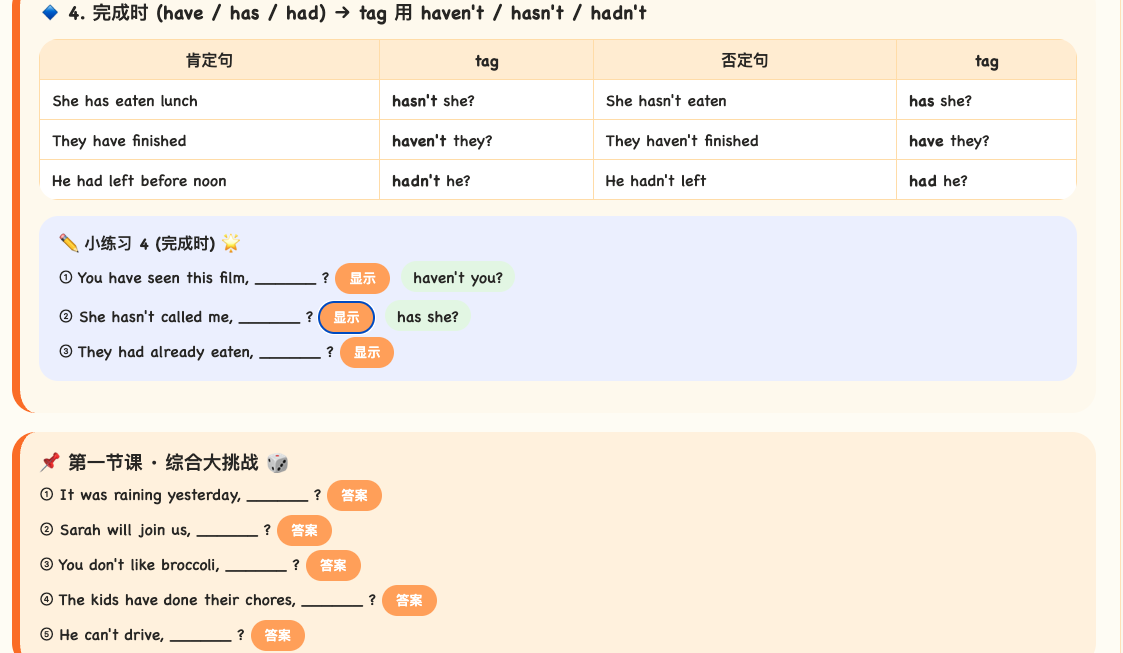Click 答案 for 'The kids have done their chores'
Viewport: 1123px width, 653px height.
pos(409,601)
